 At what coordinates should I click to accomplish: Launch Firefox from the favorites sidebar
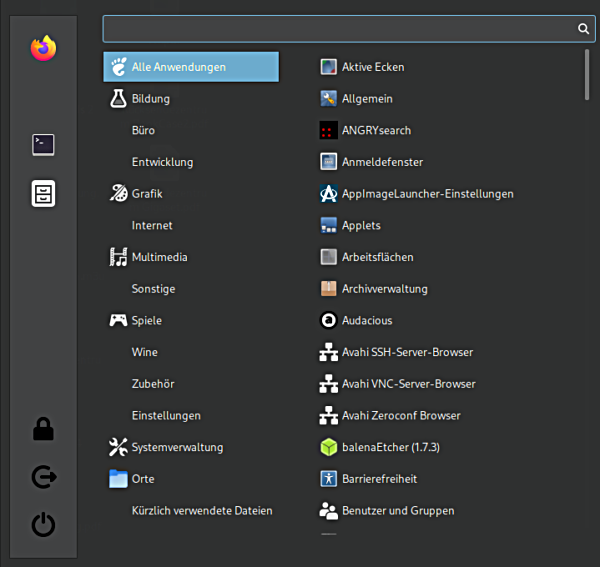(x=43, y=49)
